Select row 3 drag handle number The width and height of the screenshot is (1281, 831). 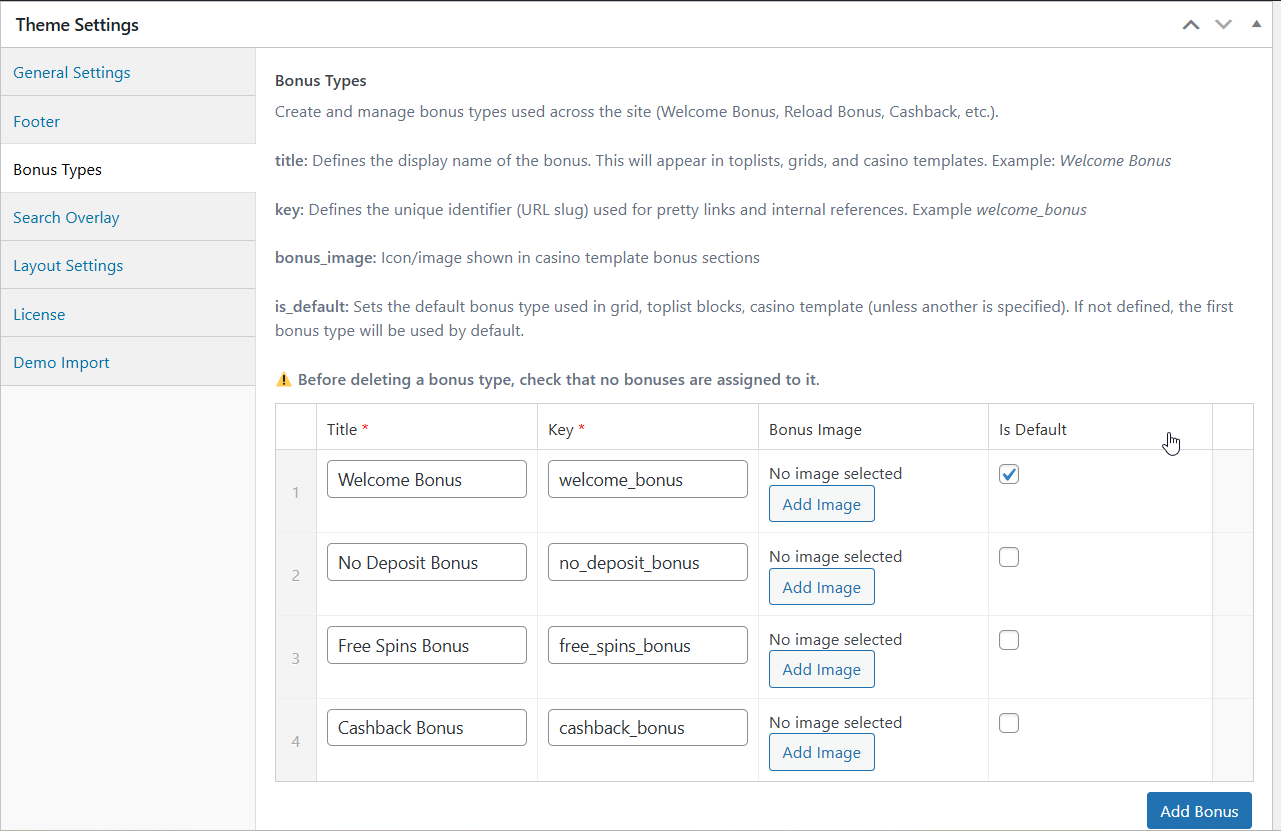296,658
